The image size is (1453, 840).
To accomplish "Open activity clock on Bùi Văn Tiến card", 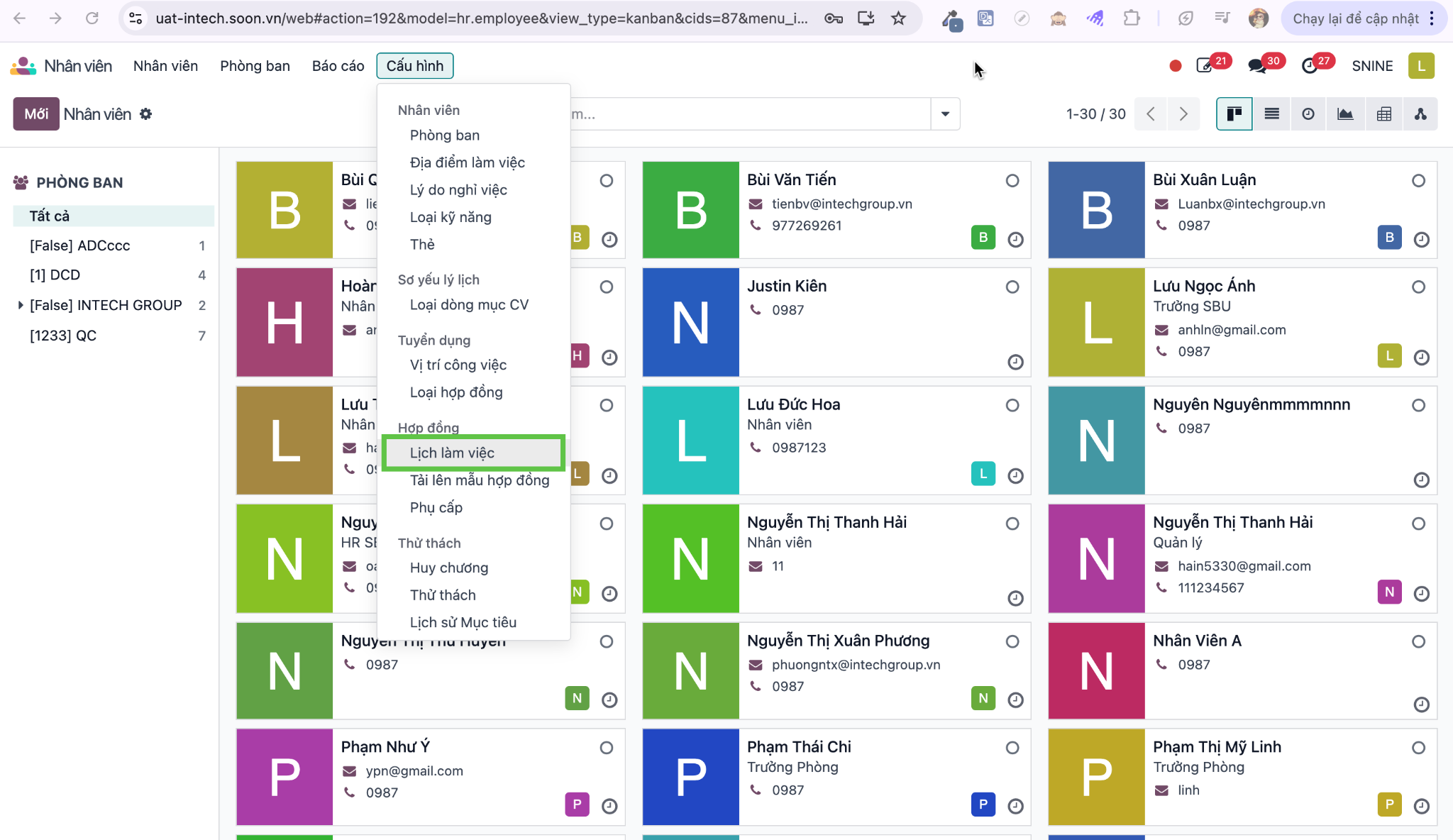I will click(1015, 240).
